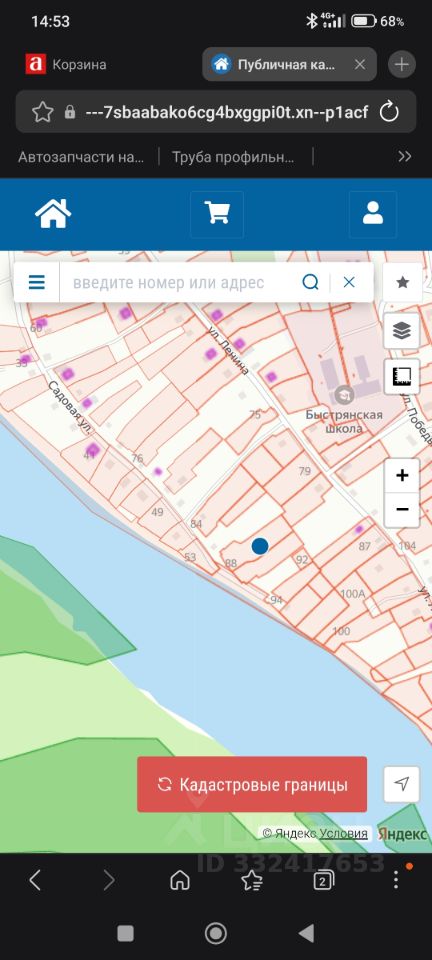Open the hamburger menu in search bar
This screenshot has width=432, height=960.
point(37,282)
